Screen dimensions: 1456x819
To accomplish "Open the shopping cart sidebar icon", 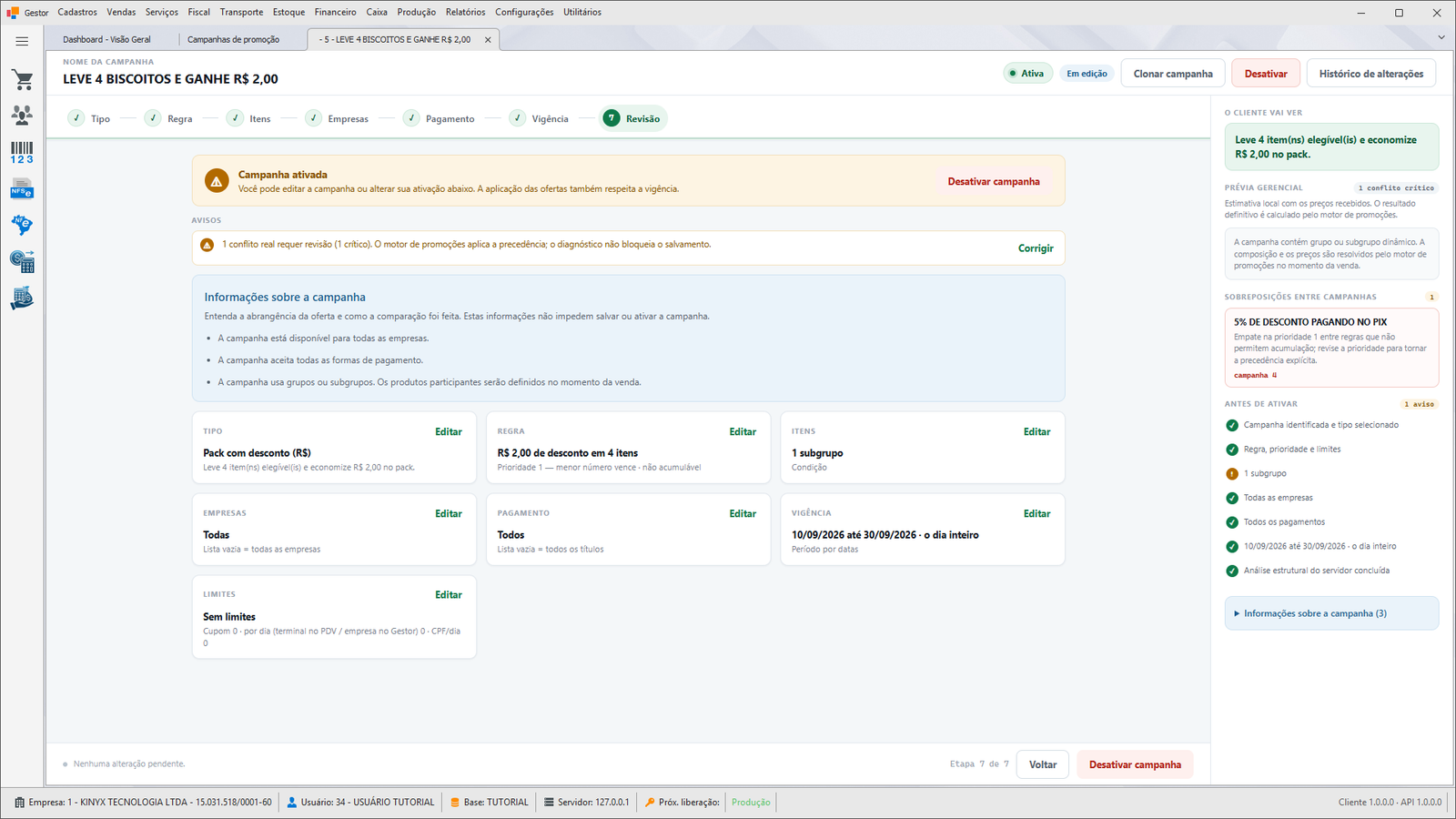I will (22, 80).
